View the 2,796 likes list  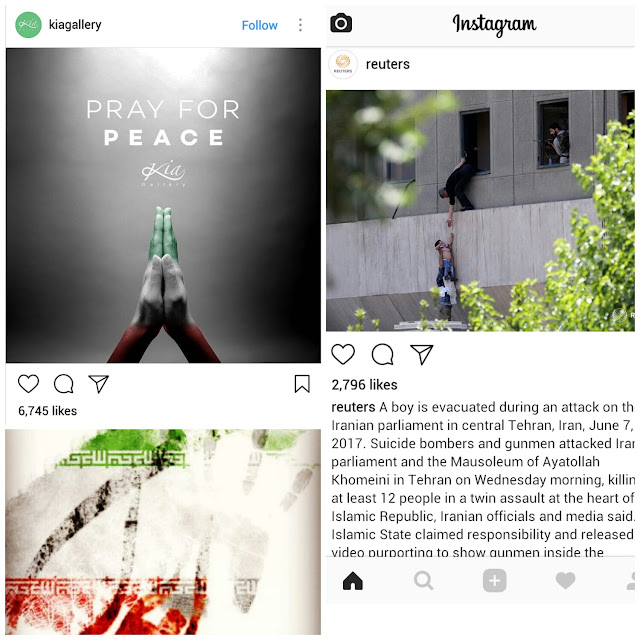click(x=364, y=384)
